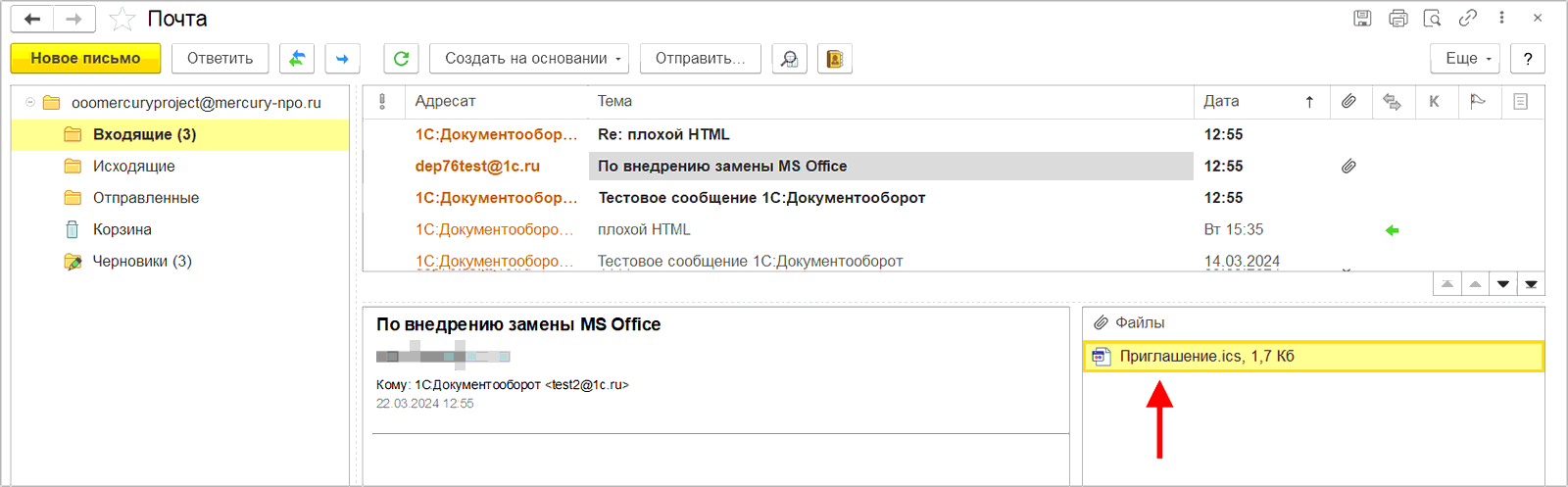Sort messages by Дата column header
Screen dimensions: 1568x487
[x=1221, y=101]
